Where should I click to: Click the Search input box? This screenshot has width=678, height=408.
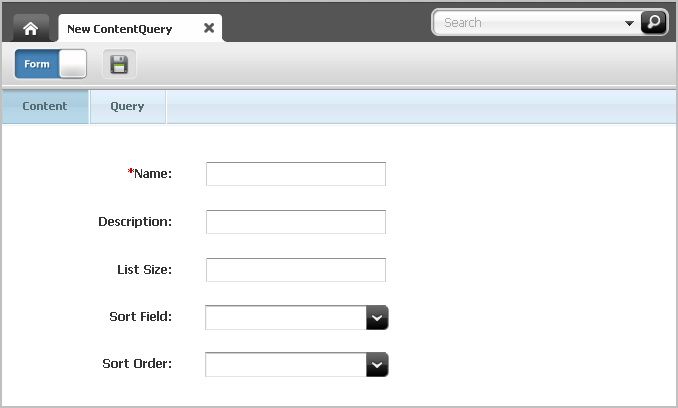click(x=530, y=22)
